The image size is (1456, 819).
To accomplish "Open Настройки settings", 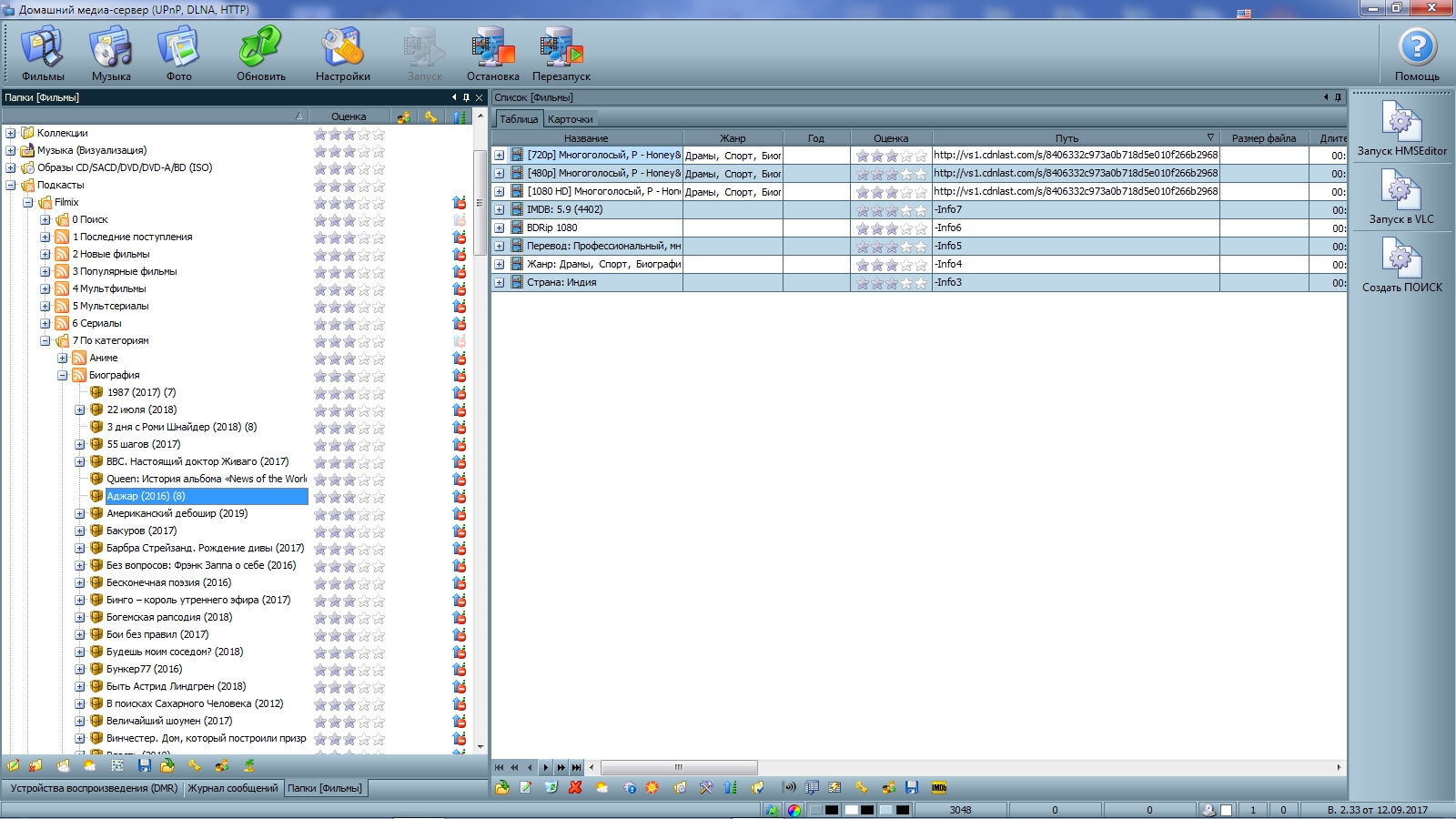I will (342, 54).
